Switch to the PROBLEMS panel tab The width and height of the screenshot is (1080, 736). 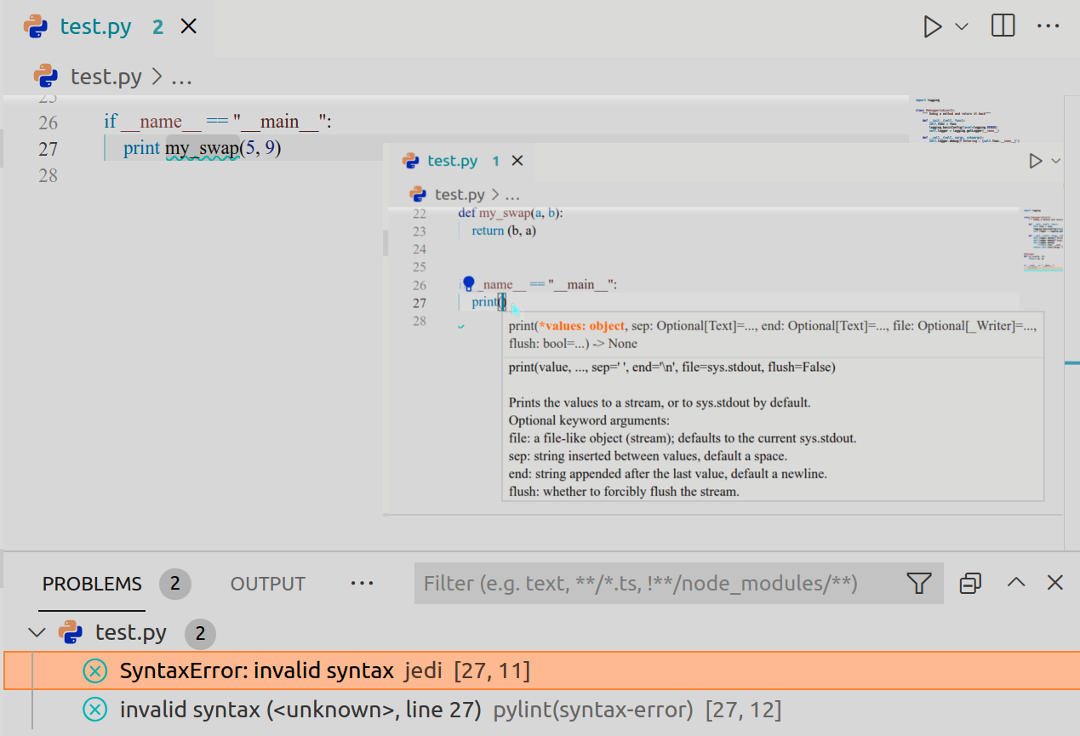point(92,584)
